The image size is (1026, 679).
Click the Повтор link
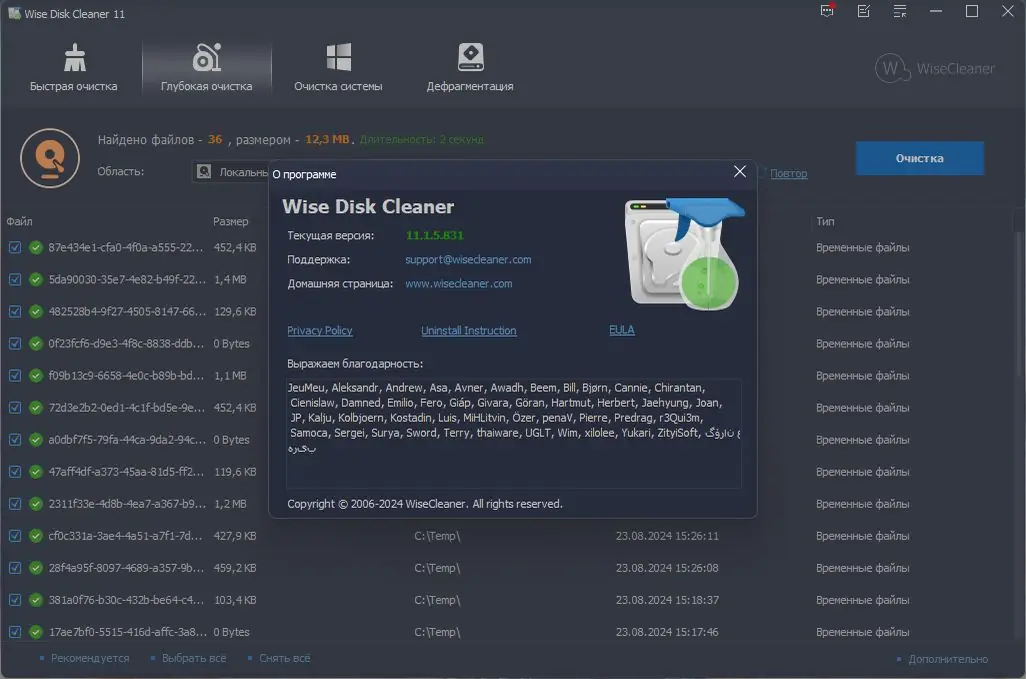(x=788, y=173)
